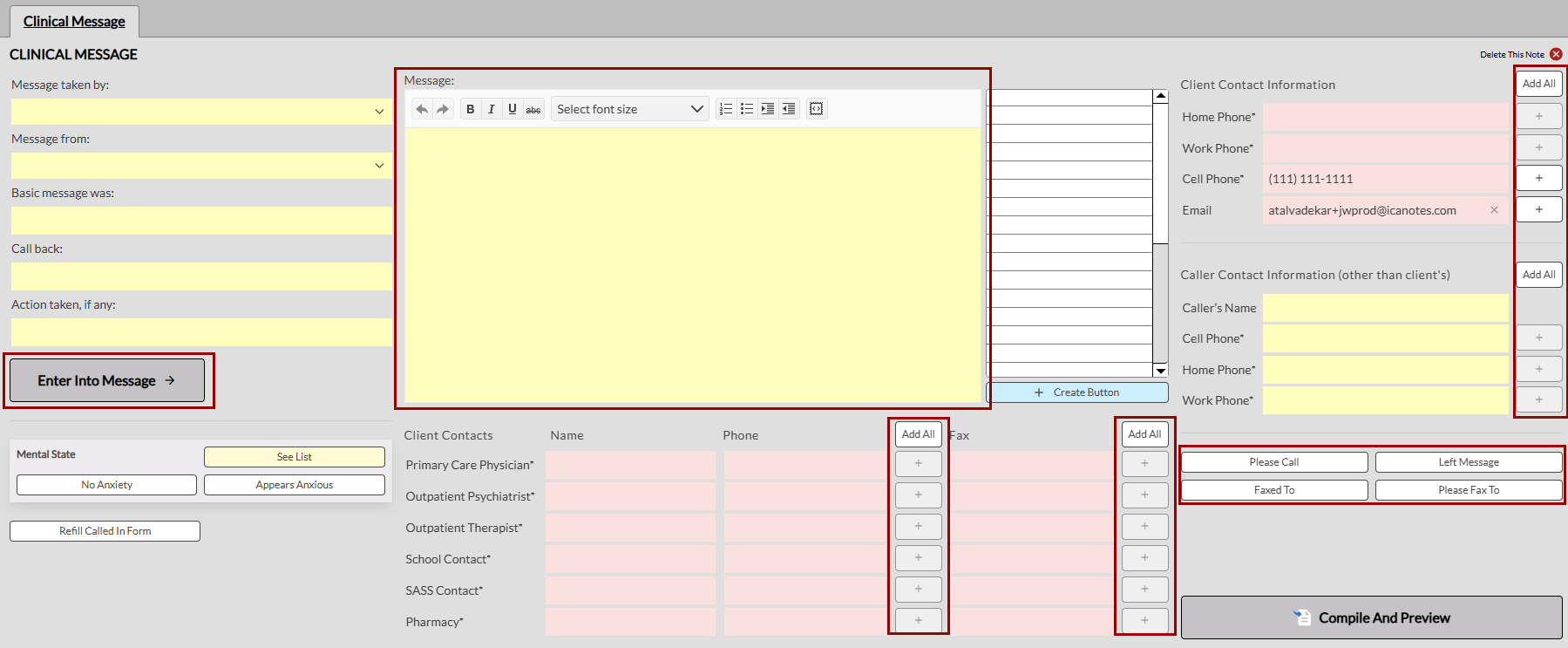Screen dimensions: 1568x648
Task: Click the Enter Into Message button
Action: pyautogui.click(x=107, y=380)
